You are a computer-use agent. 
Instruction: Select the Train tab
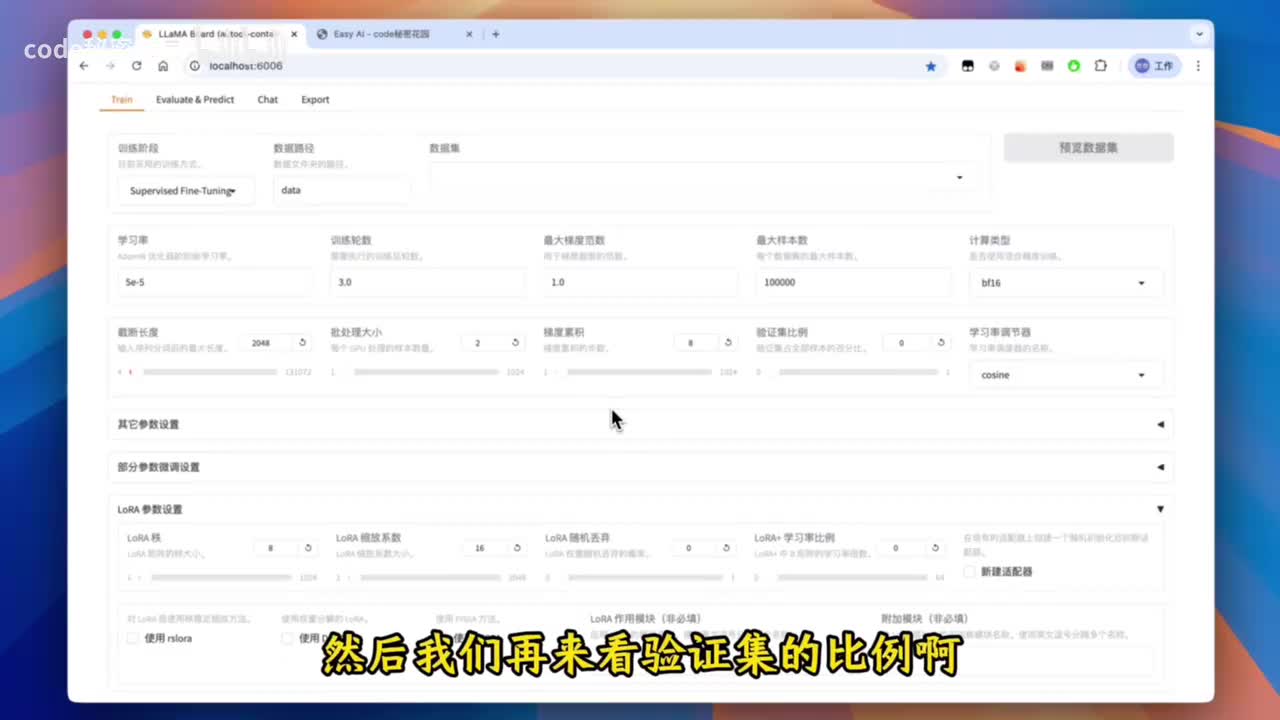122,99
